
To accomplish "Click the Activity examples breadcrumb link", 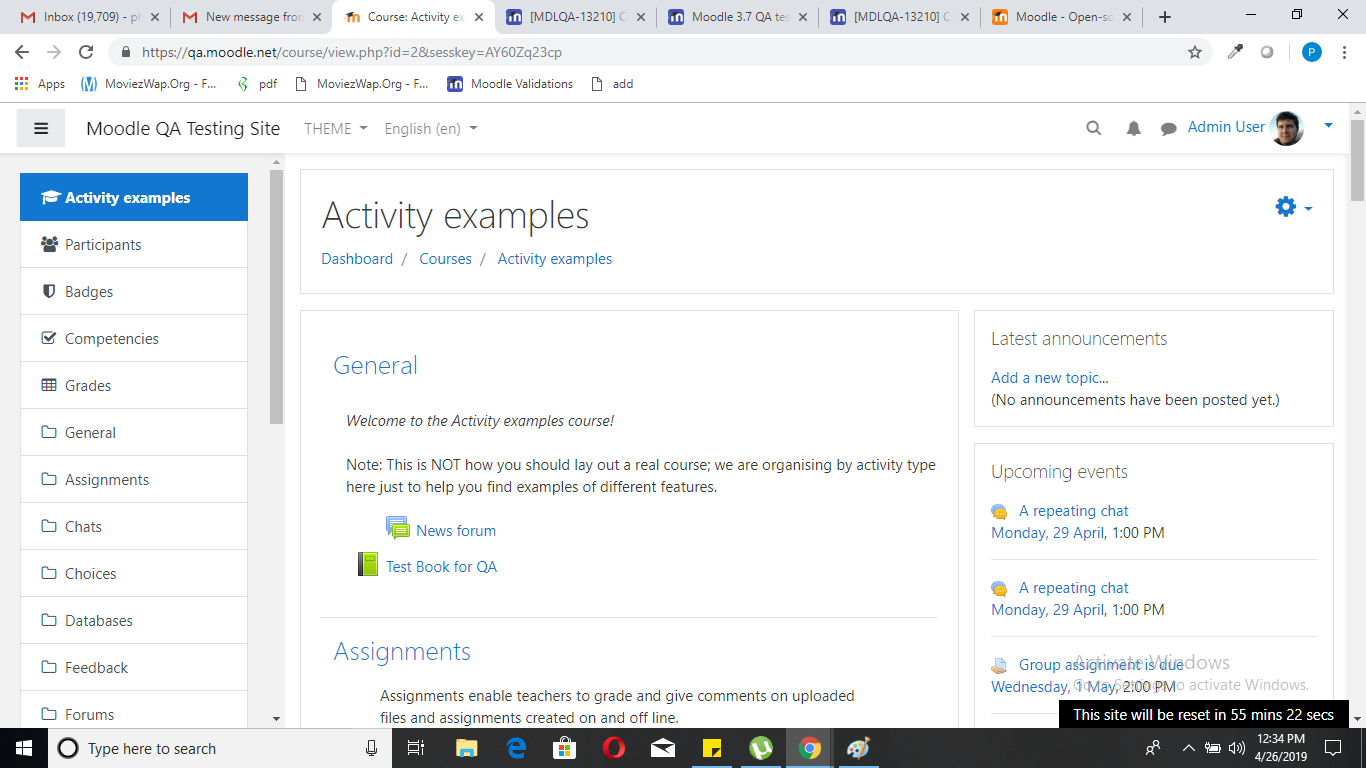I will pos(555,258).
